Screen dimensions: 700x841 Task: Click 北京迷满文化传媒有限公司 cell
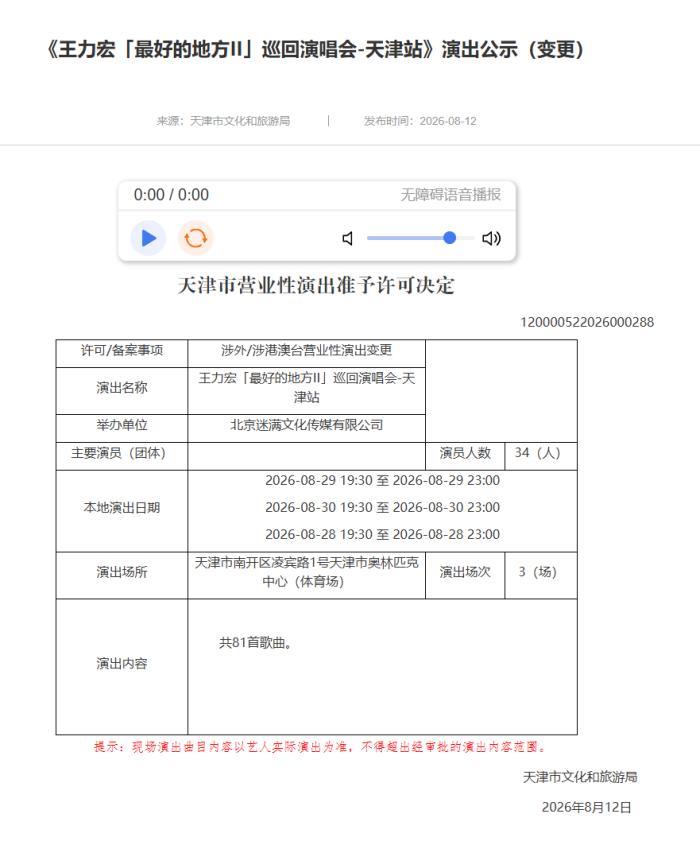(306, 428)
